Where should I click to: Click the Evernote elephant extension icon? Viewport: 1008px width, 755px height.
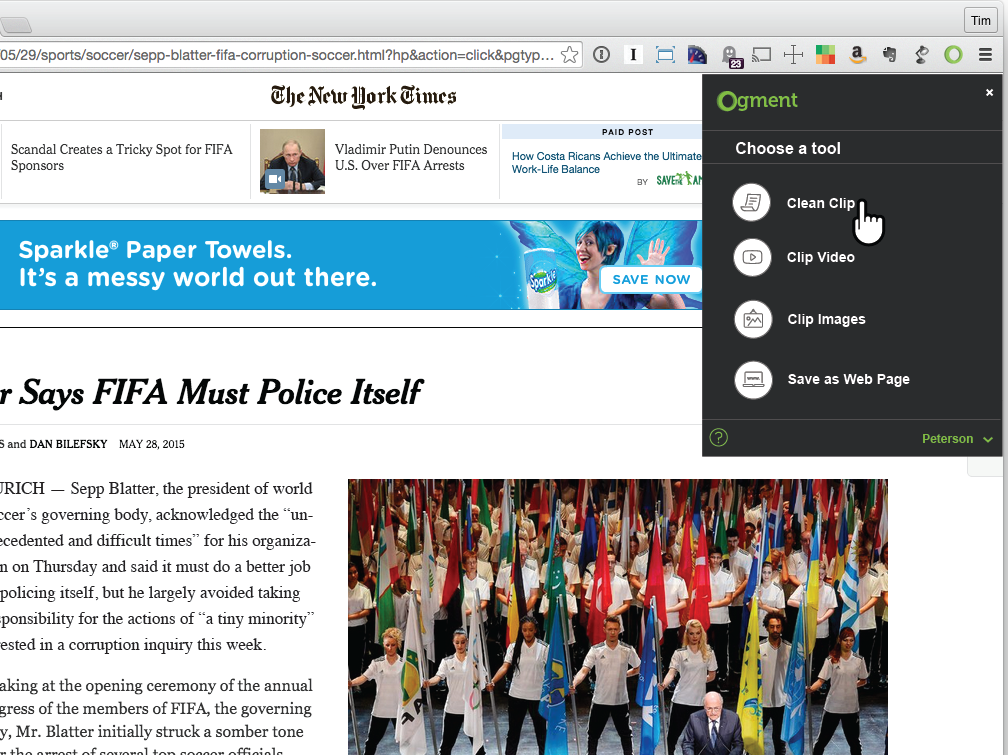(x=890, y=55)
